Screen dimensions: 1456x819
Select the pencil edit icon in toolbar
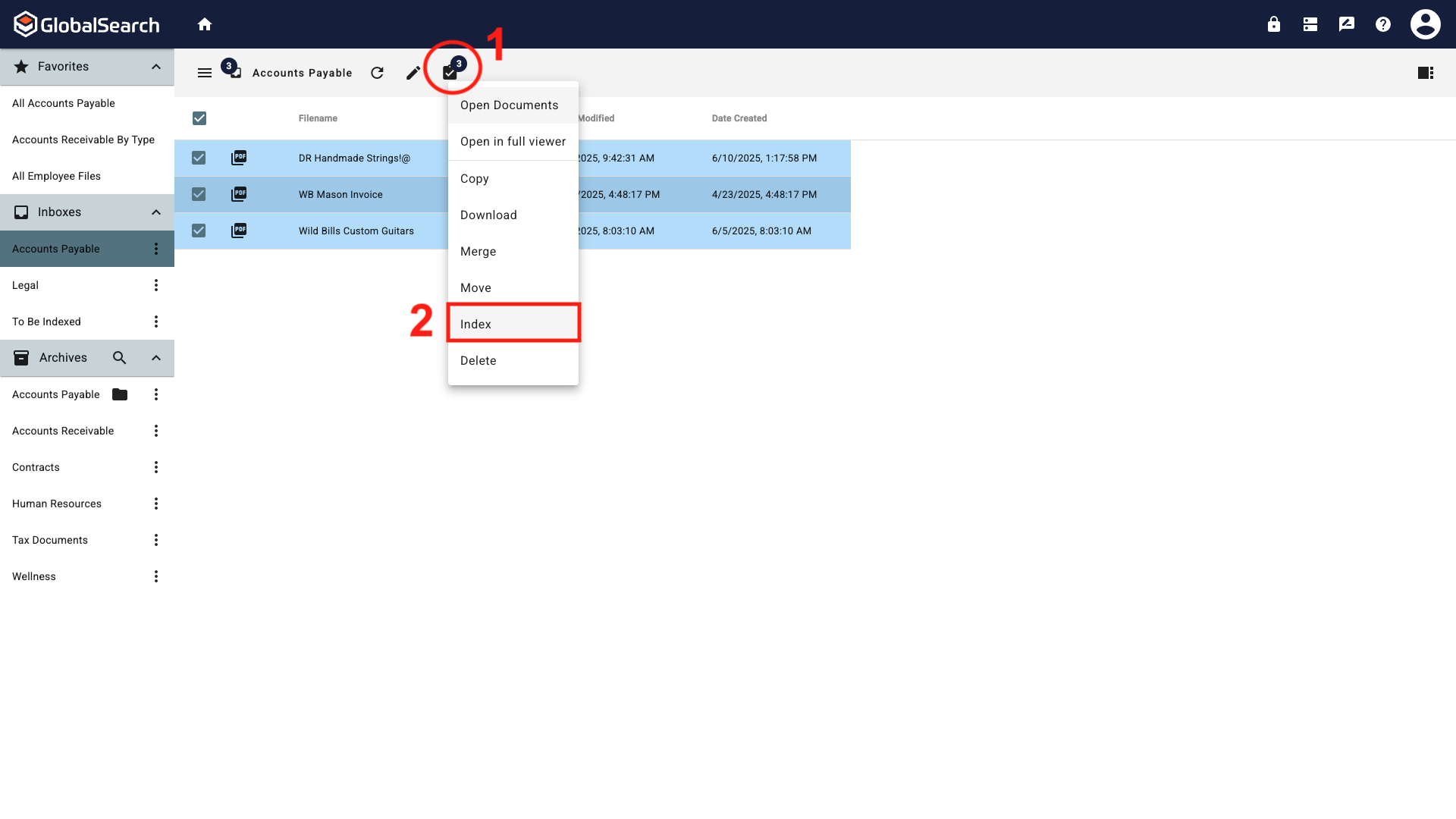(413, 73)
